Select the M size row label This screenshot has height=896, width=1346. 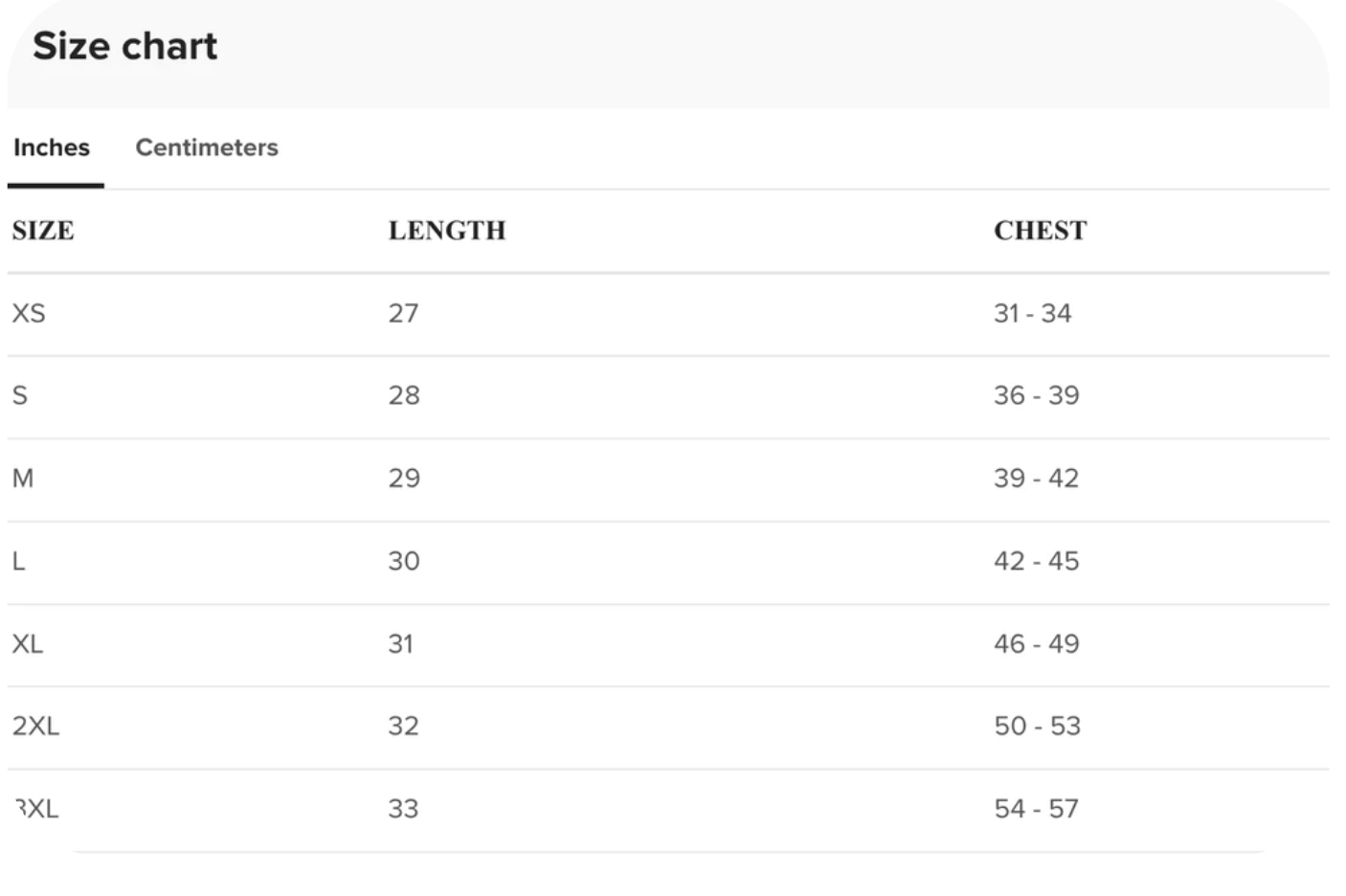[23, 478]
